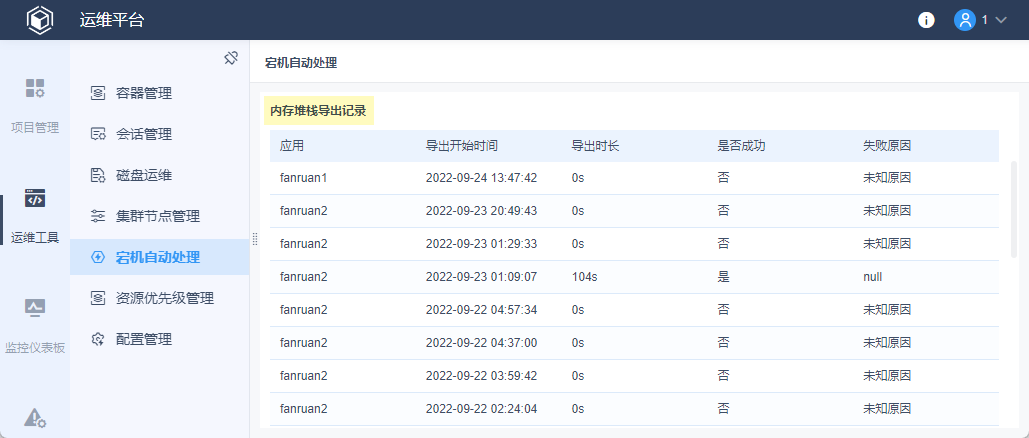The width and height of the screenshot is (1029, 438).
Task: Click the number 1 beside avatar
Action: (x=984, y=20)
